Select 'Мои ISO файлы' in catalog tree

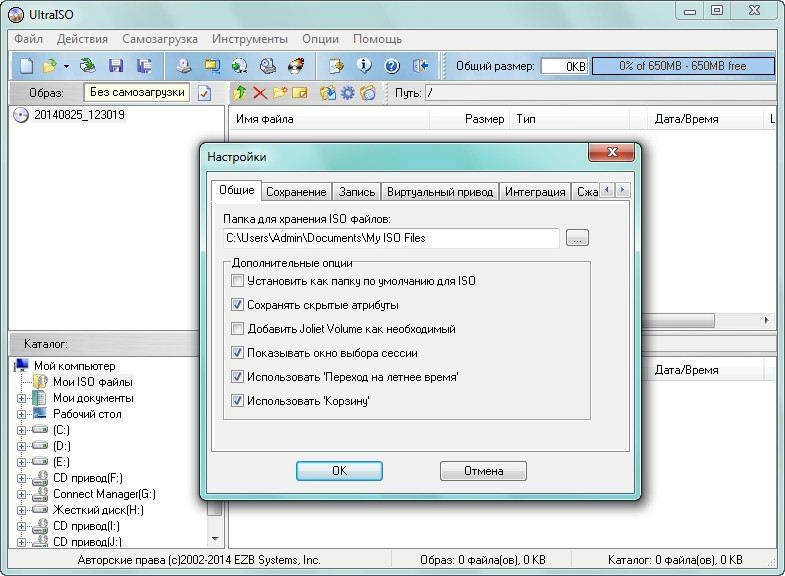[93, 382]
